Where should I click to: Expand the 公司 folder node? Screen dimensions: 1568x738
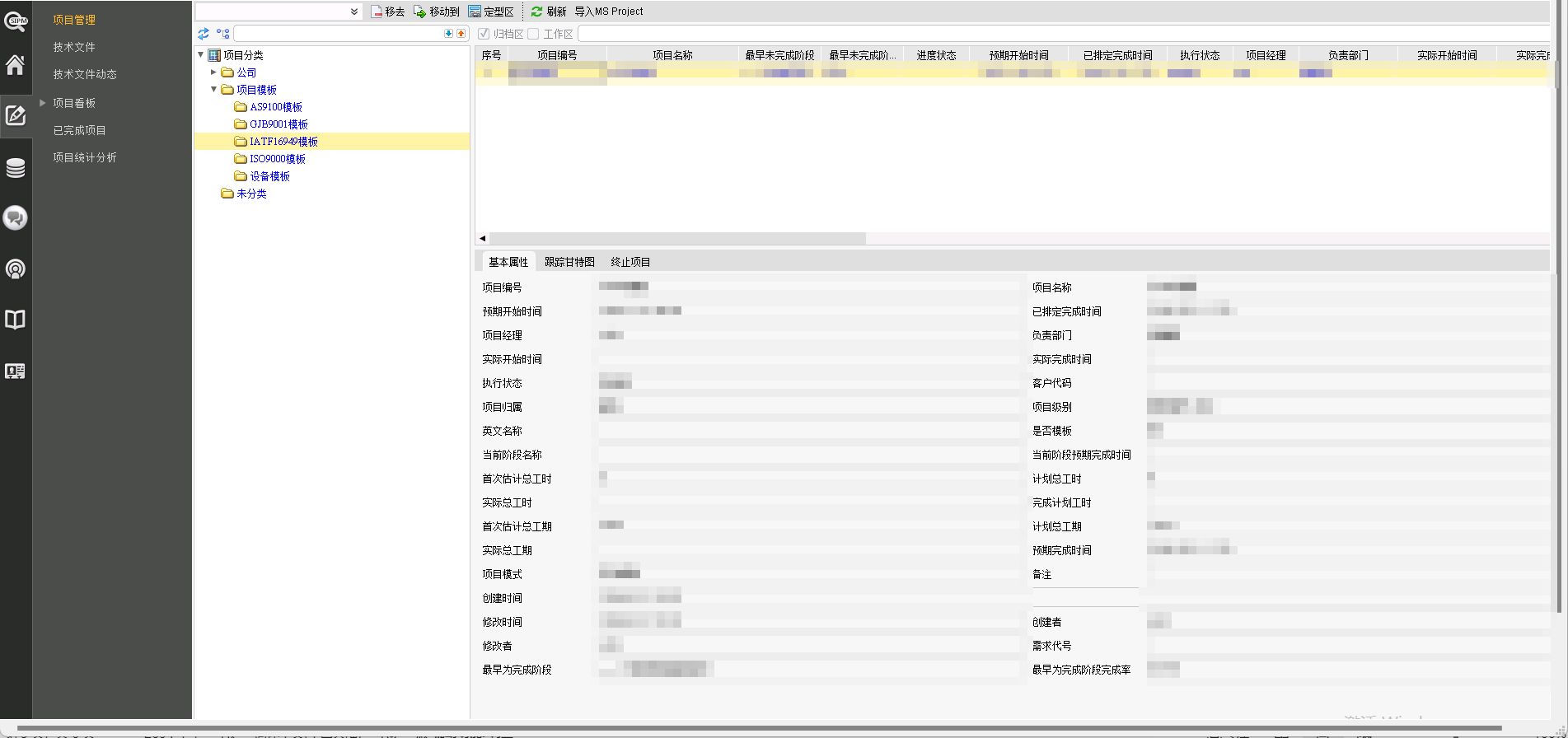[213, 72]
